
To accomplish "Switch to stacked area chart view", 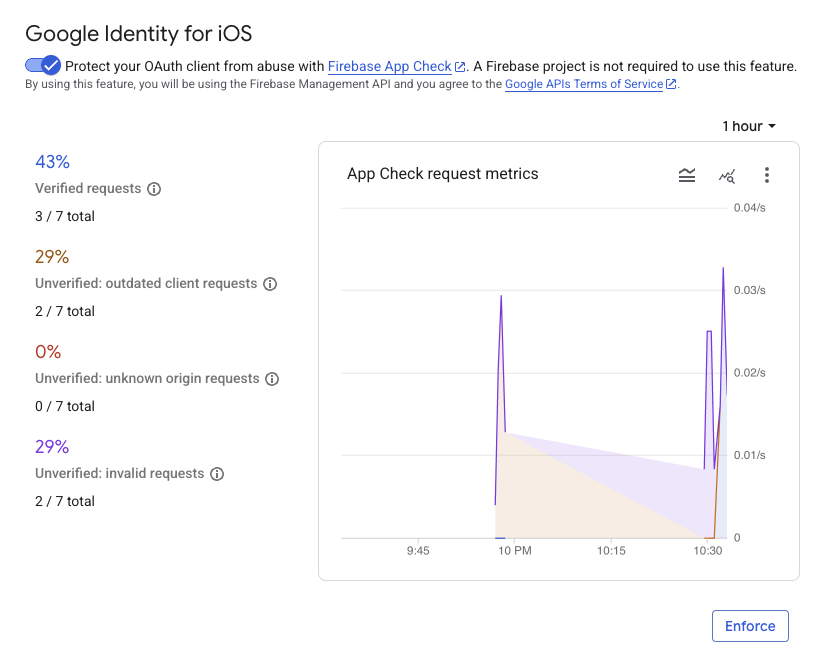I will [x=687, y=175].
